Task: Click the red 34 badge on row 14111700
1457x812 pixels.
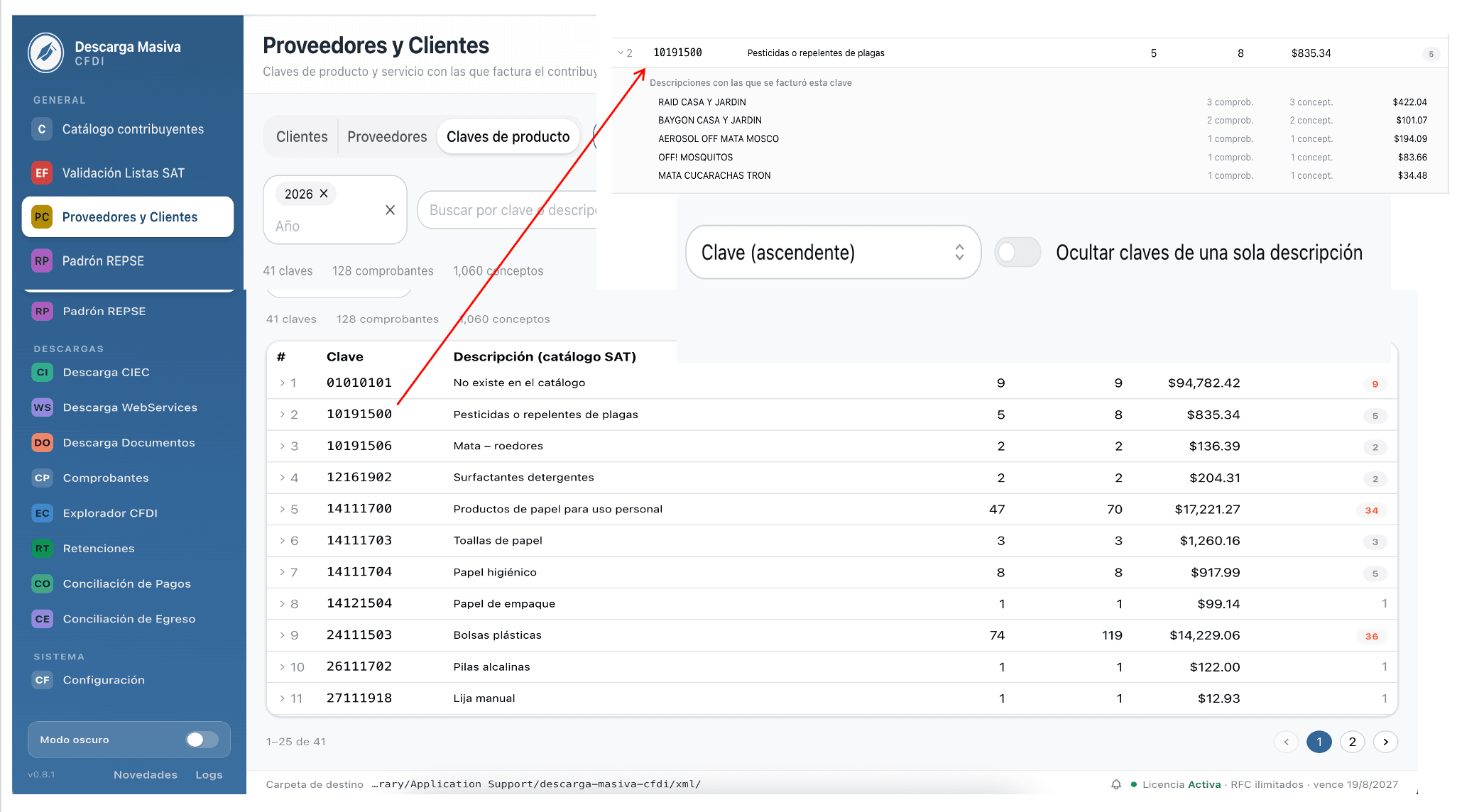Action: 1371,510
